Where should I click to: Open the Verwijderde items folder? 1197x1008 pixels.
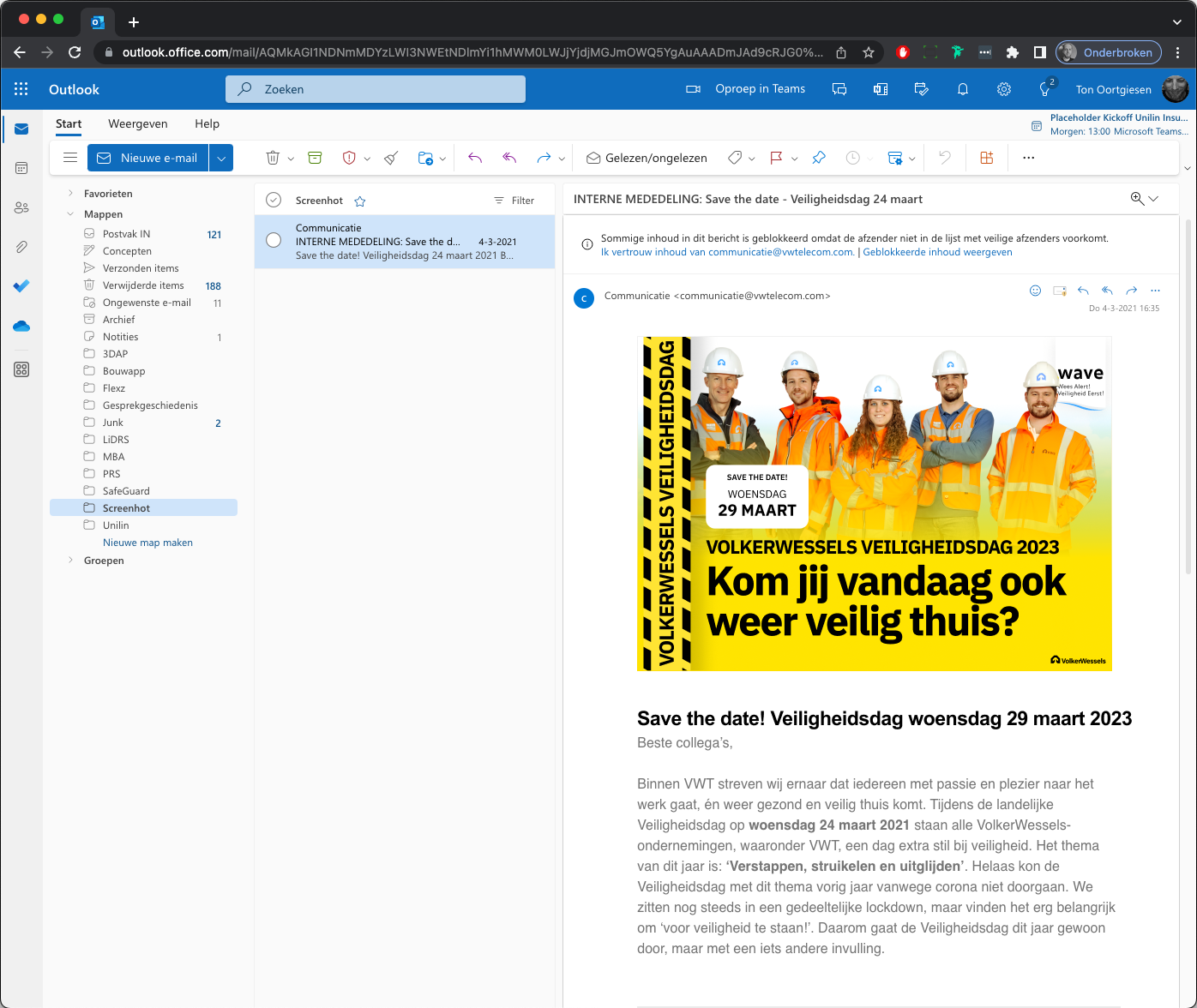point(143,285)
